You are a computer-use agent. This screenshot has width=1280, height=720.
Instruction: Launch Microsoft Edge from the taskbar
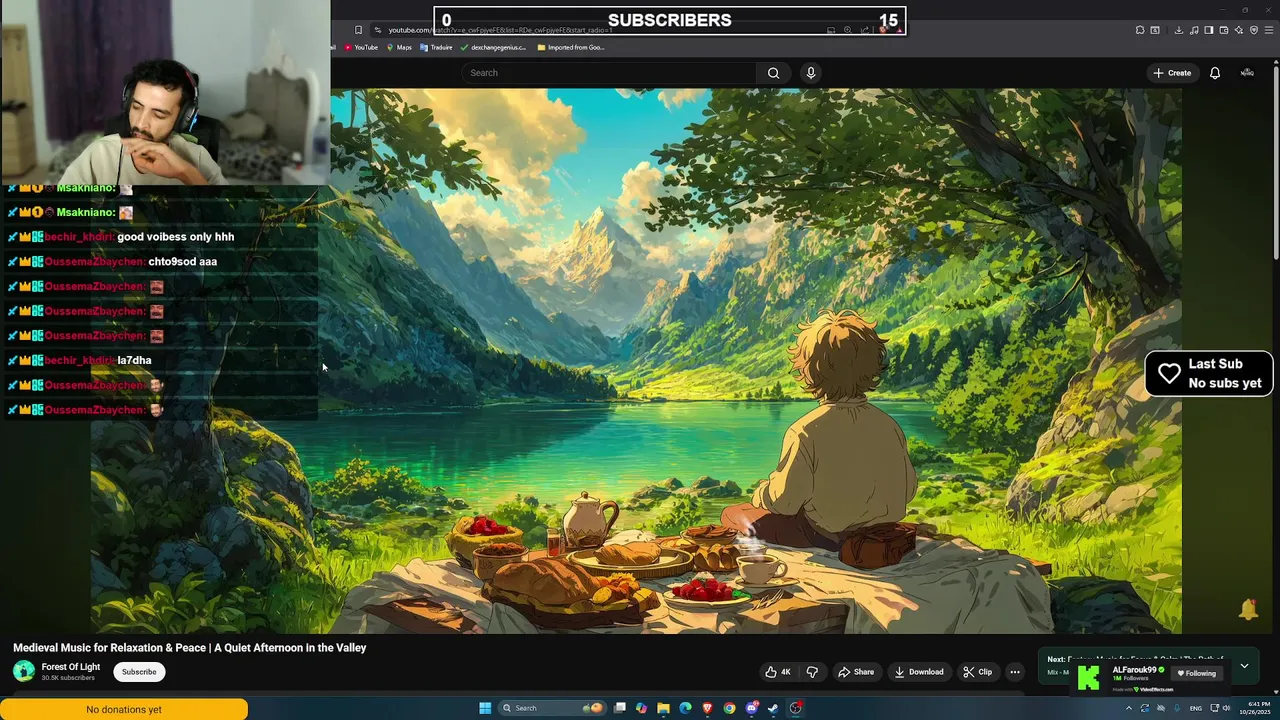coord(685,708)
